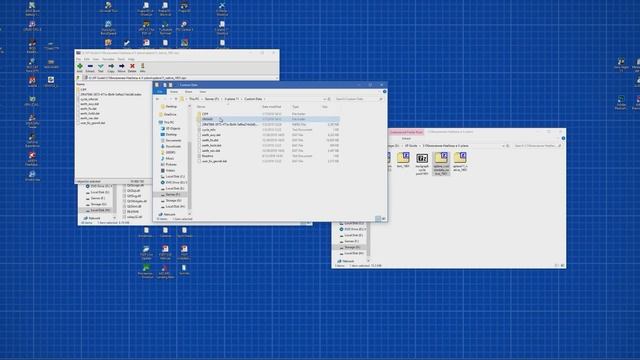640x360 pixels.
Task: Sort by Type column in Custom Data window
Action: [296, 107]
